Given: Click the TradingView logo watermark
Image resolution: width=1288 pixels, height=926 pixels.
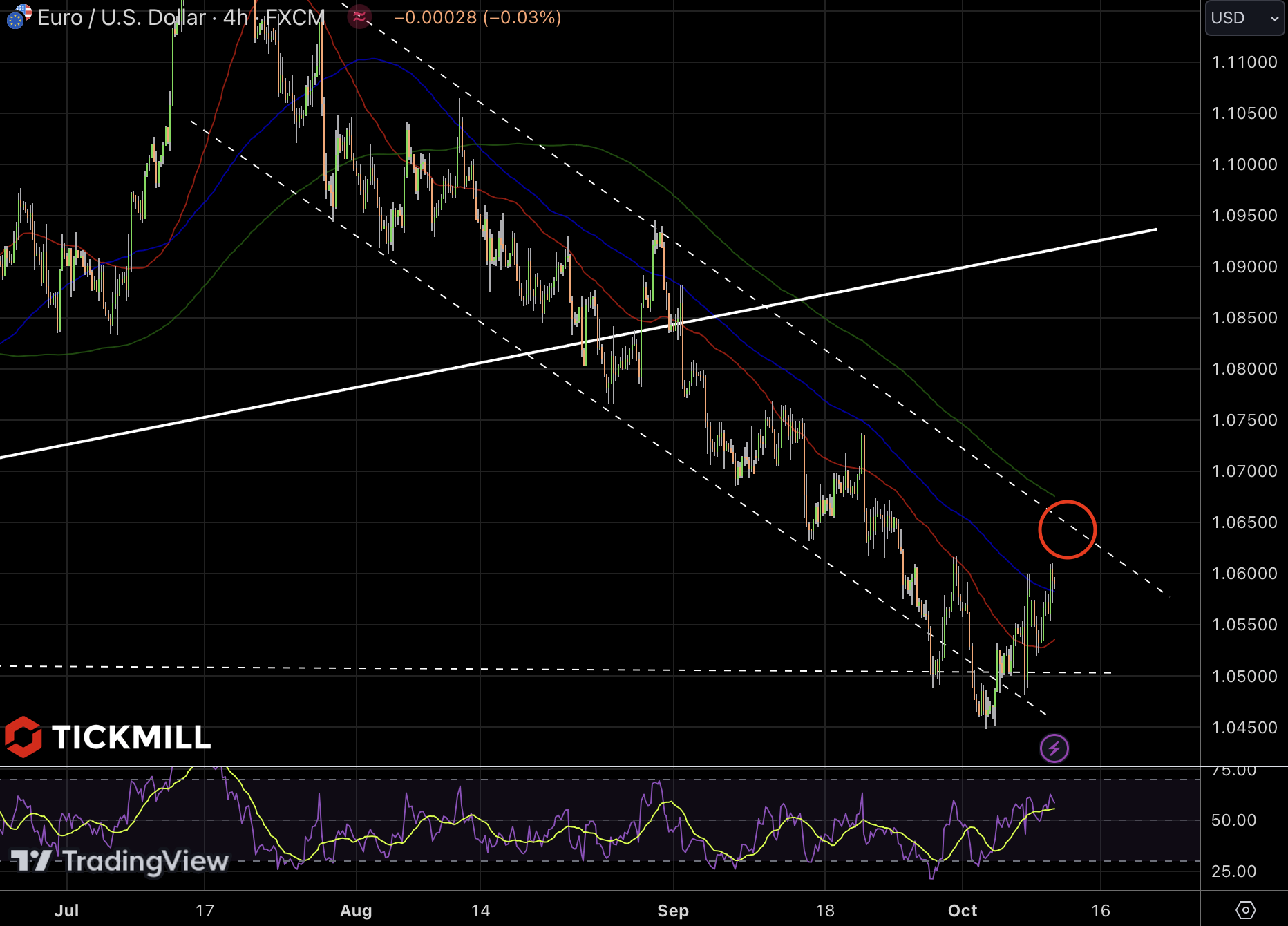Looking at the screenshot, I should (120, 861).
